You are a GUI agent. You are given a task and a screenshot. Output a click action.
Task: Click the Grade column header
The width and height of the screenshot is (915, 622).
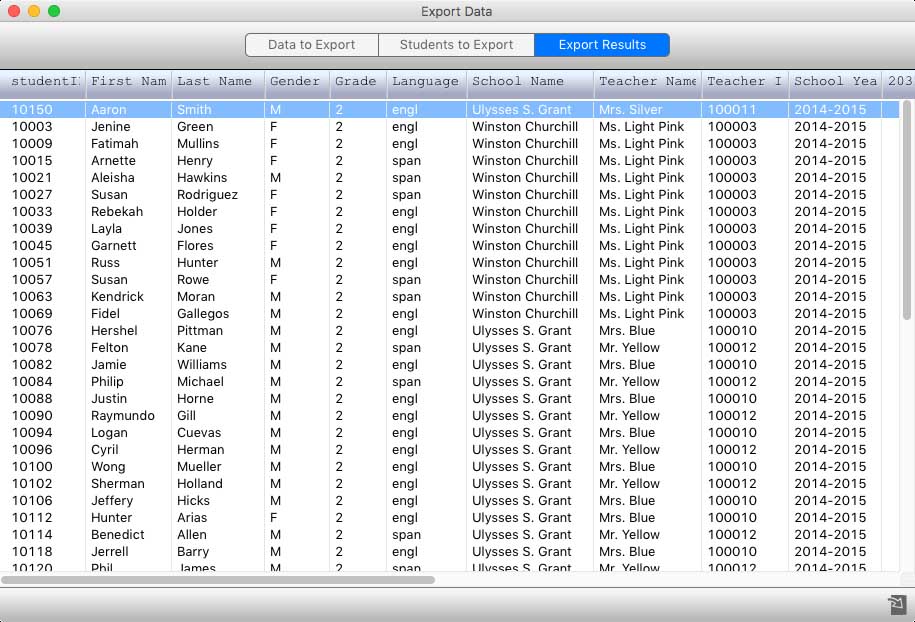click(x=358, y=82)
